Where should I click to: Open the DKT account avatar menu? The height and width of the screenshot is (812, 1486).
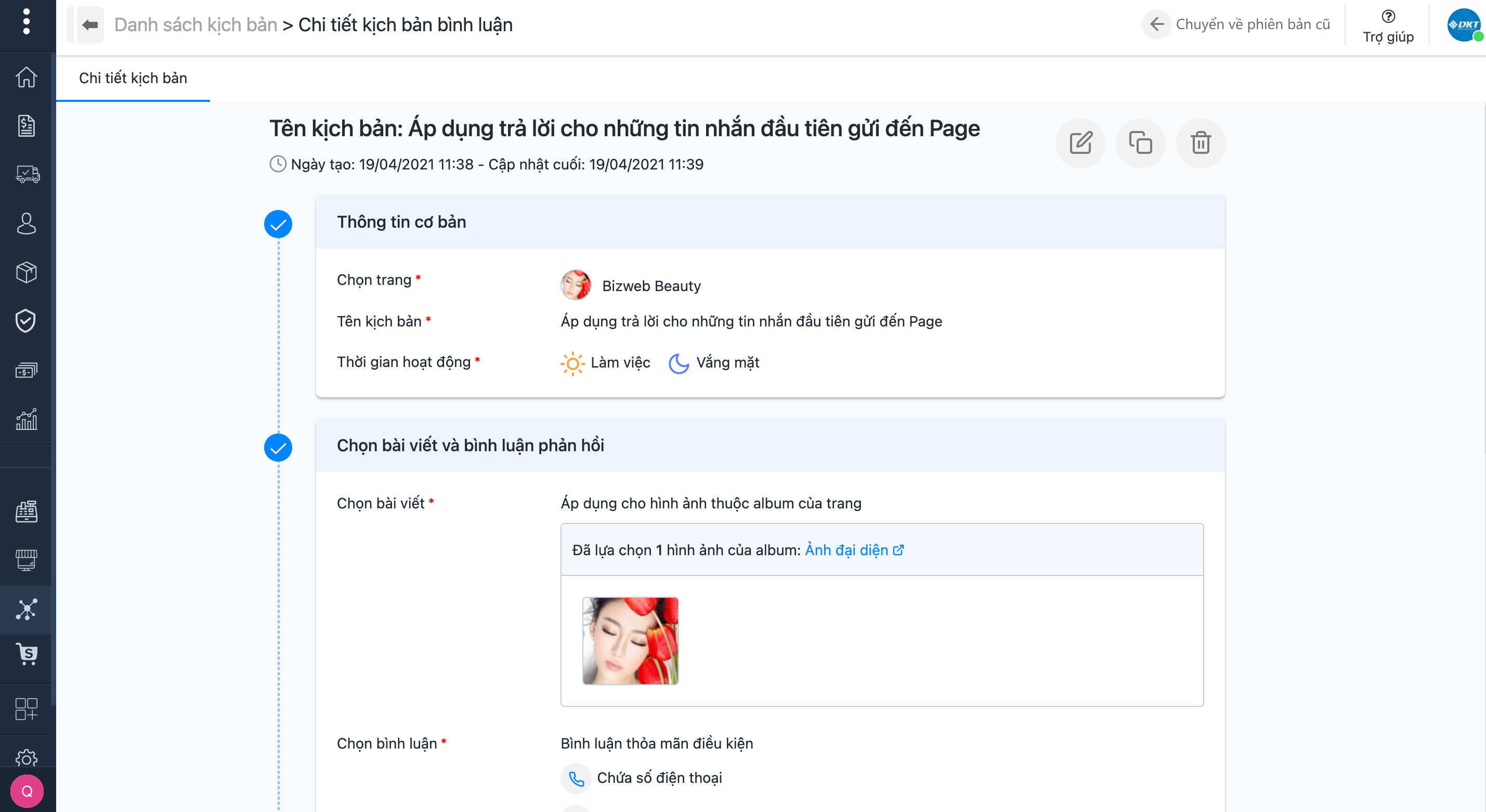tap(1464, 25)
